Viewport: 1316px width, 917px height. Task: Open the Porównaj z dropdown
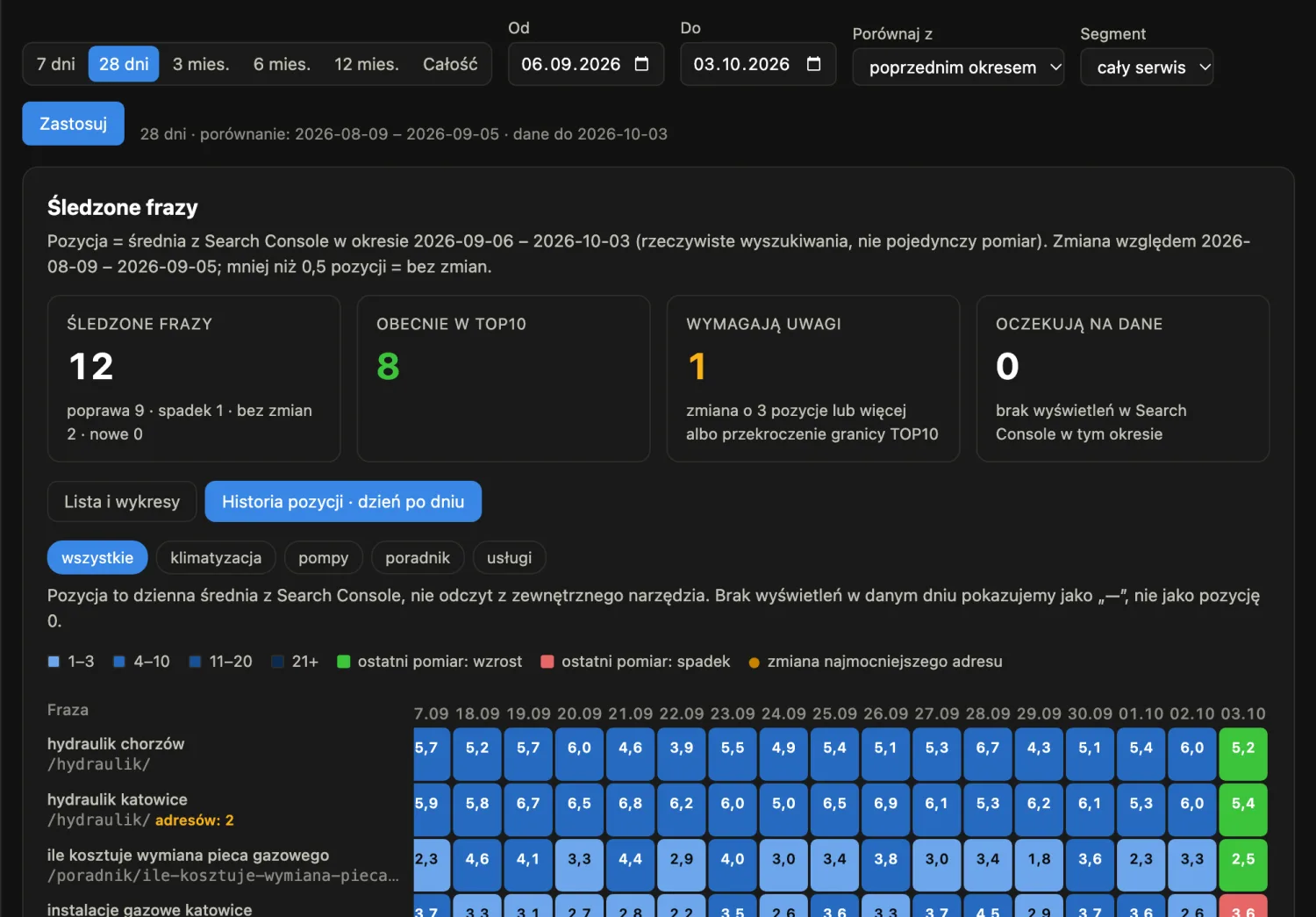[958, 67]
